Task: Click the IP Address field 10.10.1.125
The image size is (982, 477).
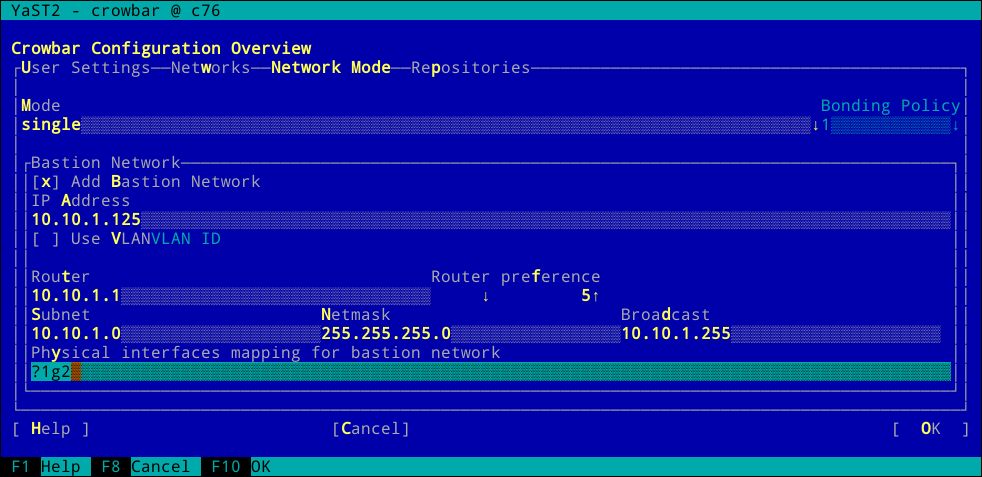Action: coord(490,220)
